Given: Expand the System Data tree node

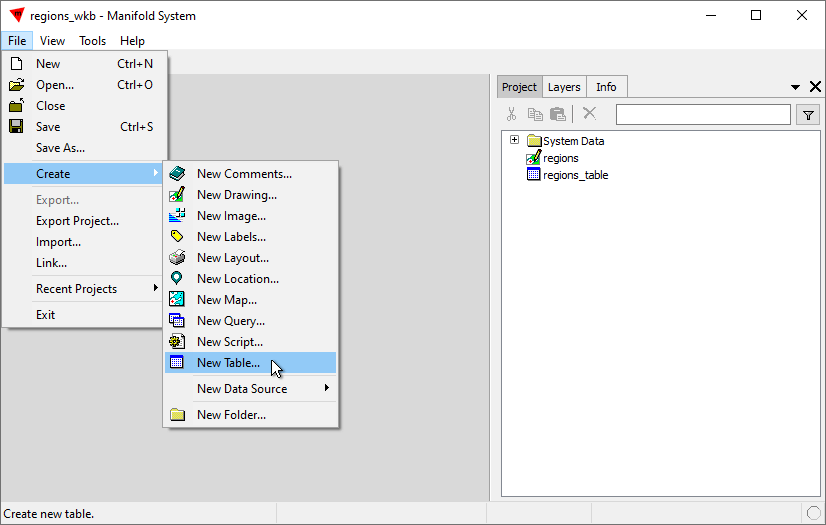Looking at the screenshot, I should [515, 140].
